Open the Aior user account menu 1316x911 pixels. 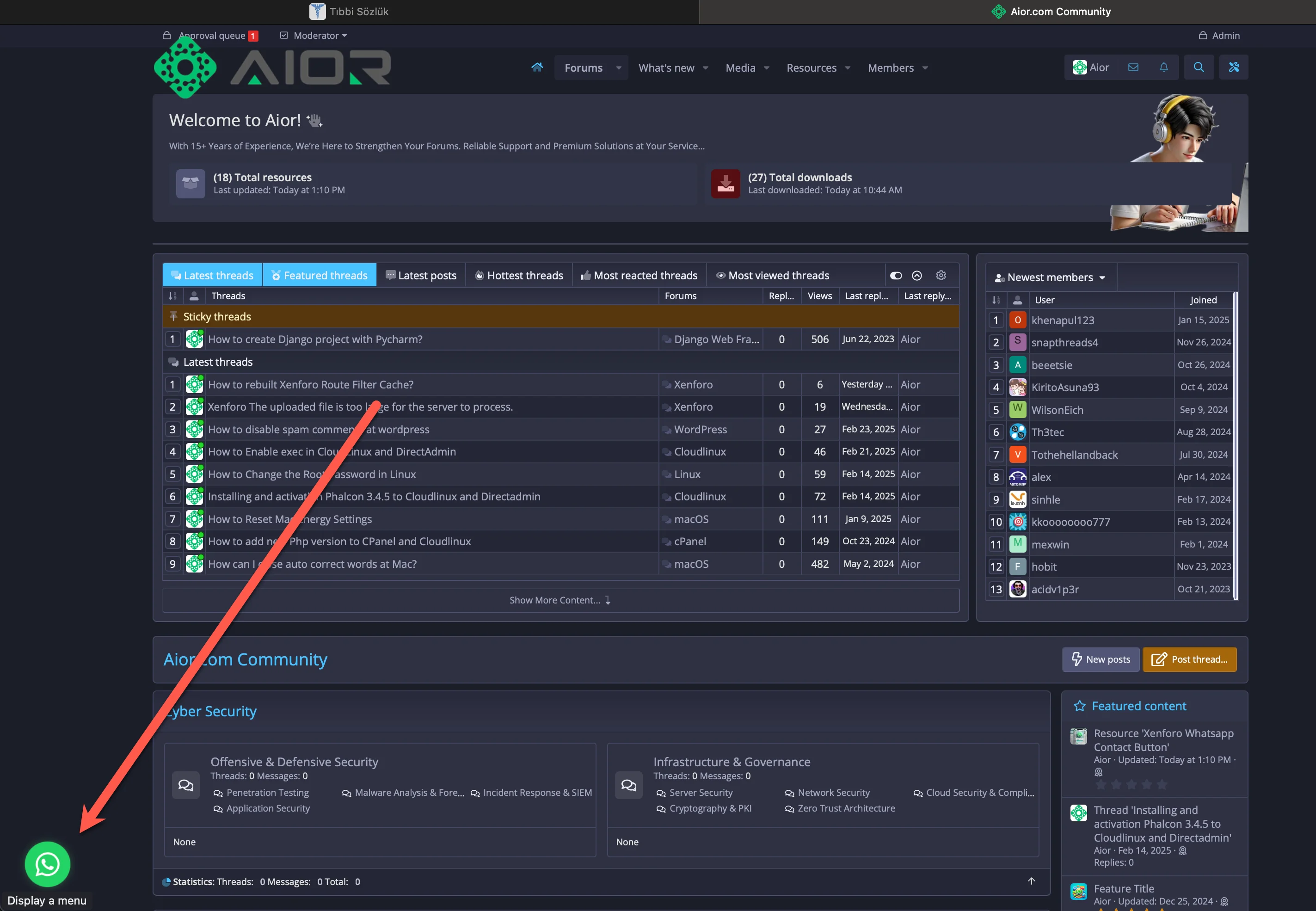coord(1091,68)
